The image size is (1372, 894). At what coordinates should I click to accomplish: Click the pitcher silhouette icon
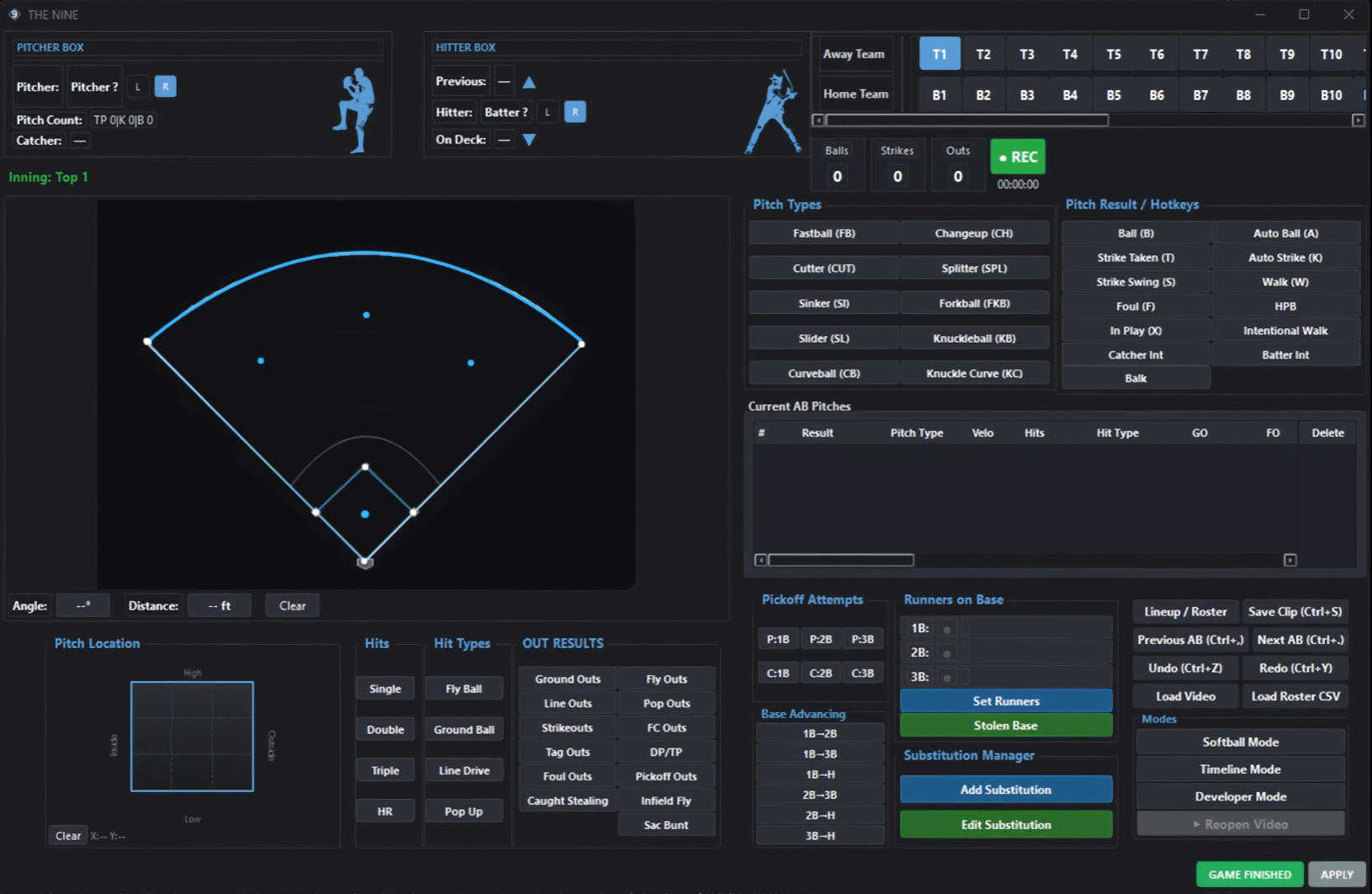pyautogui.click(x=354, y=110)
